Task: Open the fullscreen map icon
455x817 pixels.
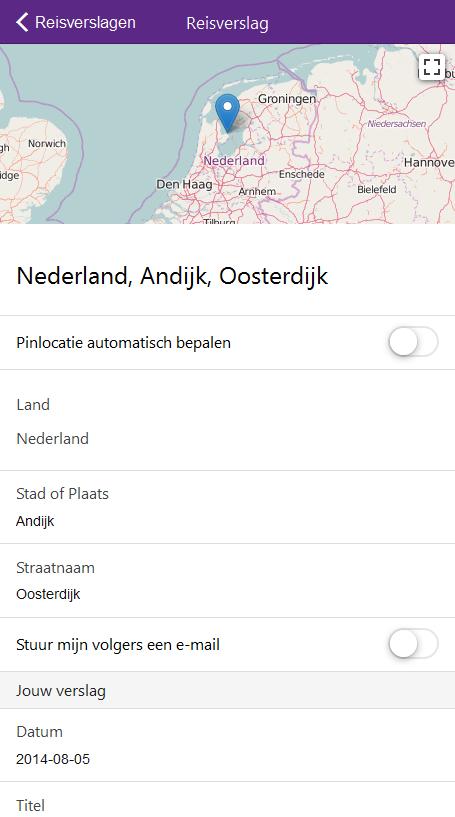Action: [x=432, y=67]
